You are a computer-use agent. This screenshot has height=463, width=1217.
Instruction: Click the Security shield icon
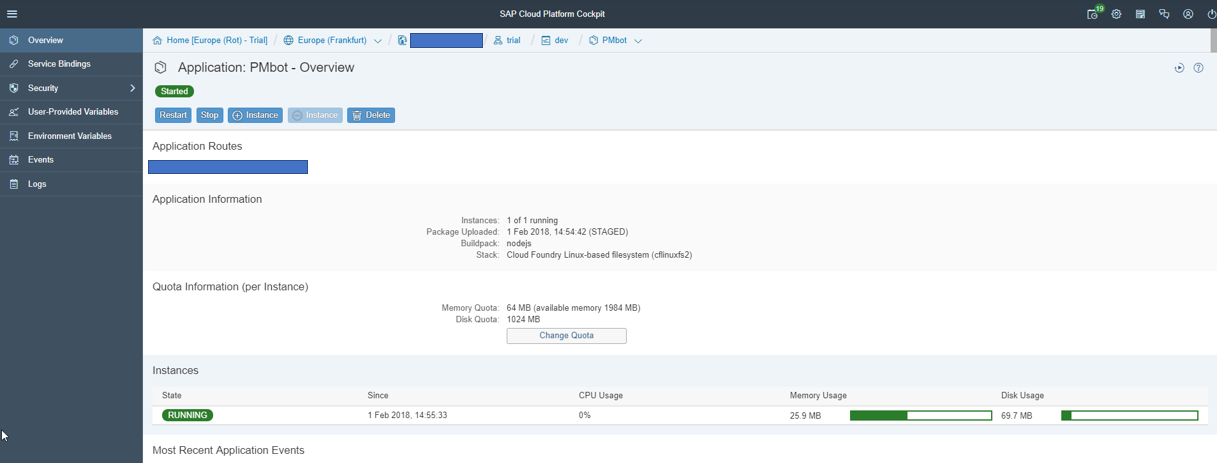pyautogui.click(x=13, y=88)
